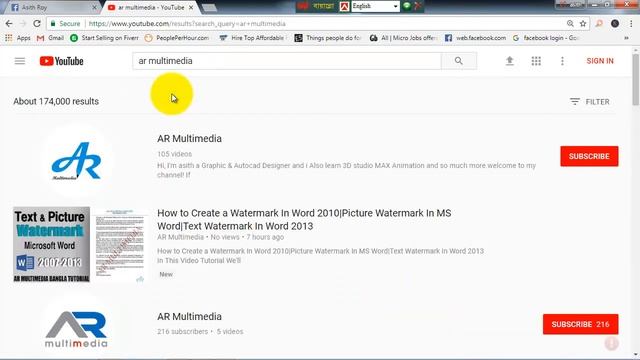Click the zoom magnifier icon in address bar
Screen dimensions: 640x360
click(x=570, y=24)
